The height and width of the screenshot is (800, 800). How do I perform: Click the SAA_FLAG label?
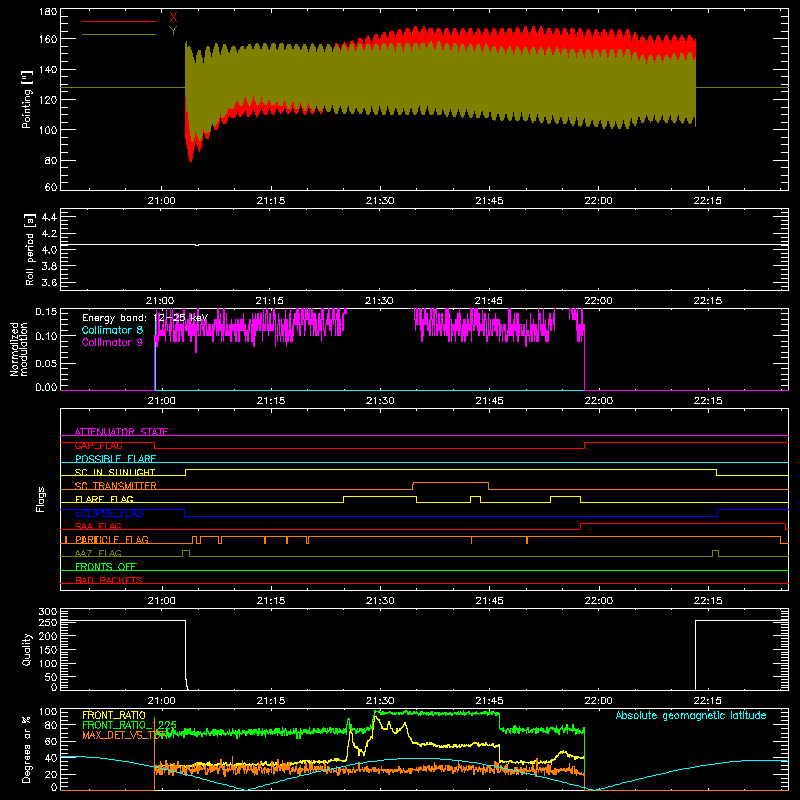point(98,526)
